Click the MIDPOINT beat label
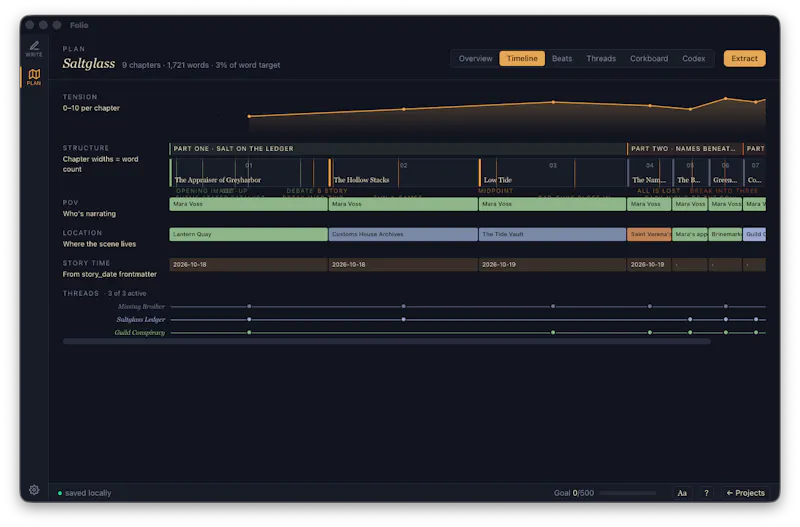The width and height of the screenshot is (800, 527). (x=495, y=191)
